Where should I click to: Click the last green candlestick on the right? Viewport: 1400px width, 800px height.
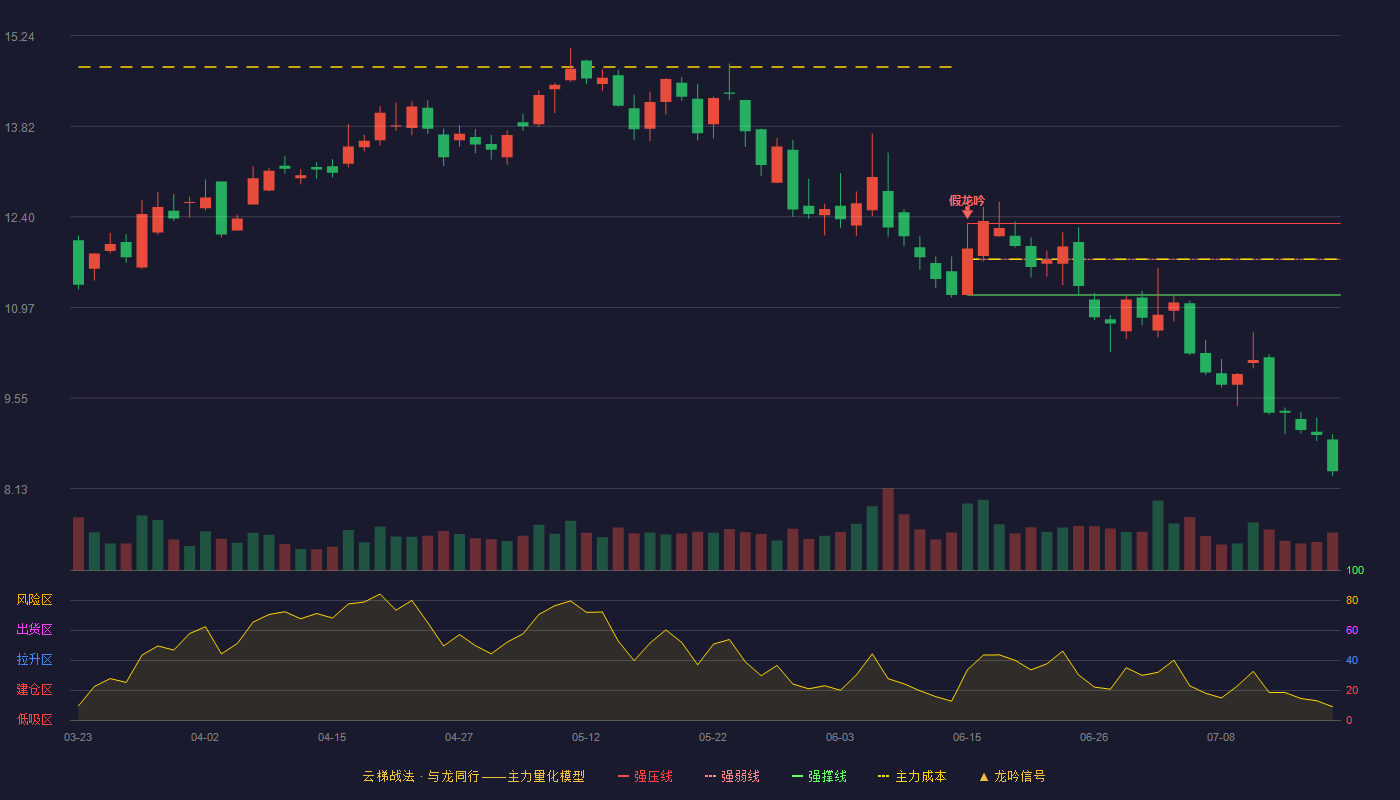[x=1332, y=455]
